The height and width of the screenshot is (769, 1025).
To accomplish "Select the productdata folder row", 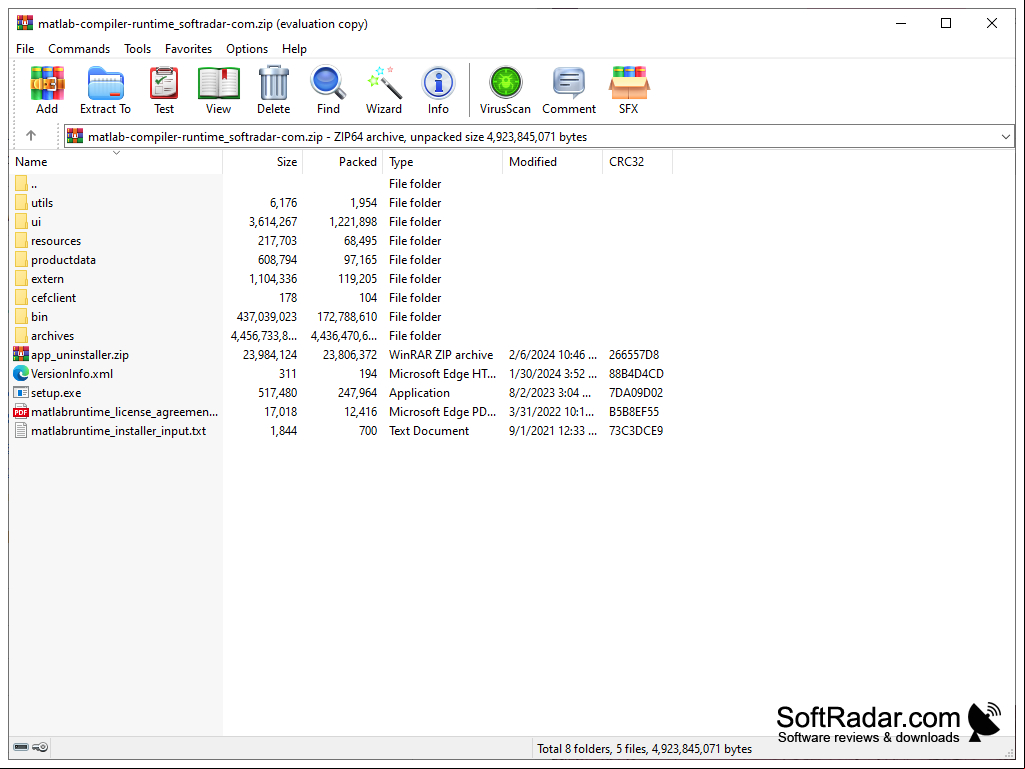I will pyautogui.click(x=343, y=260).
